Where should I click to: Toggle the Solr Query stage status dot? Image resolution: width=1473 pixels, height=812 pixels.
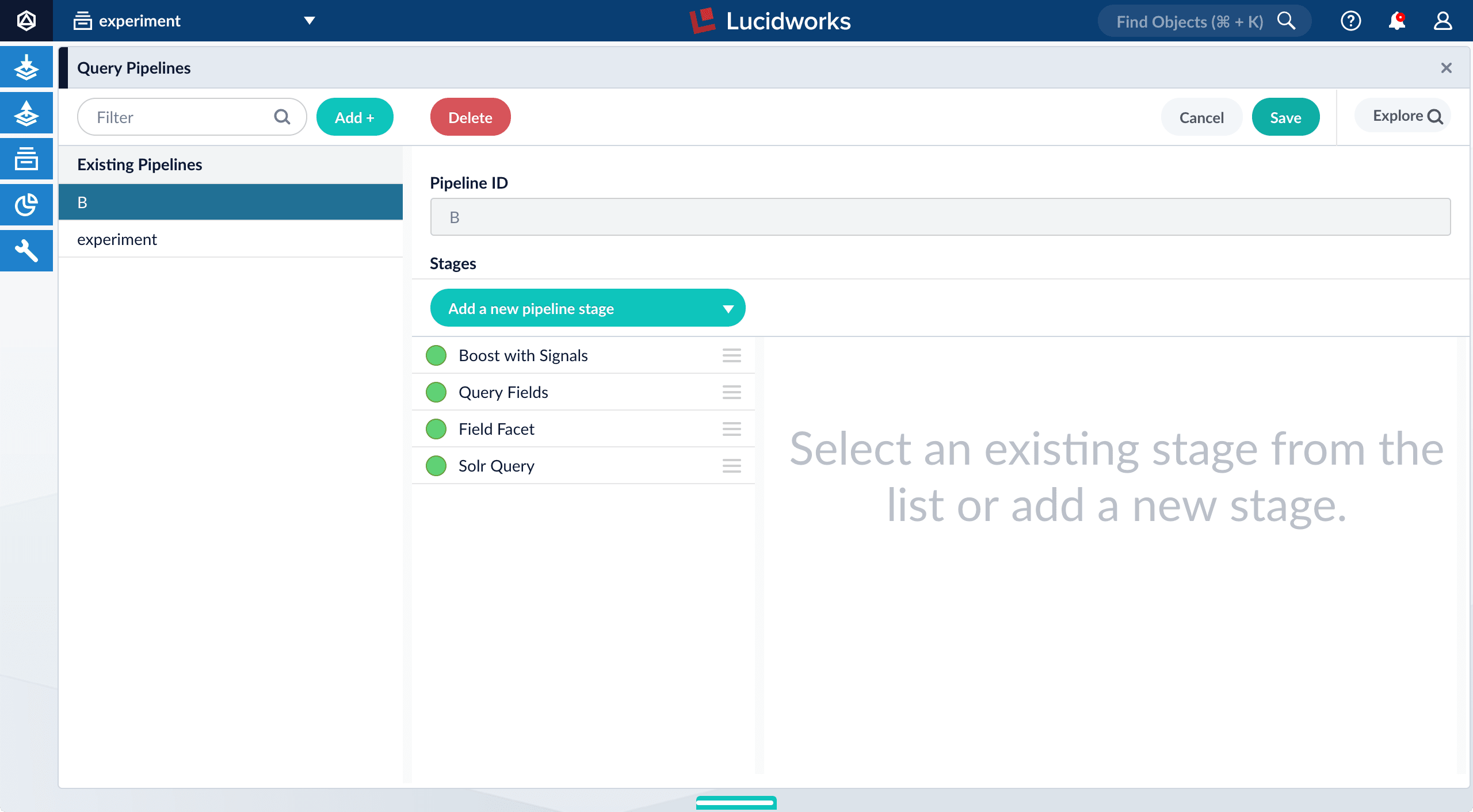click(436, 466)
